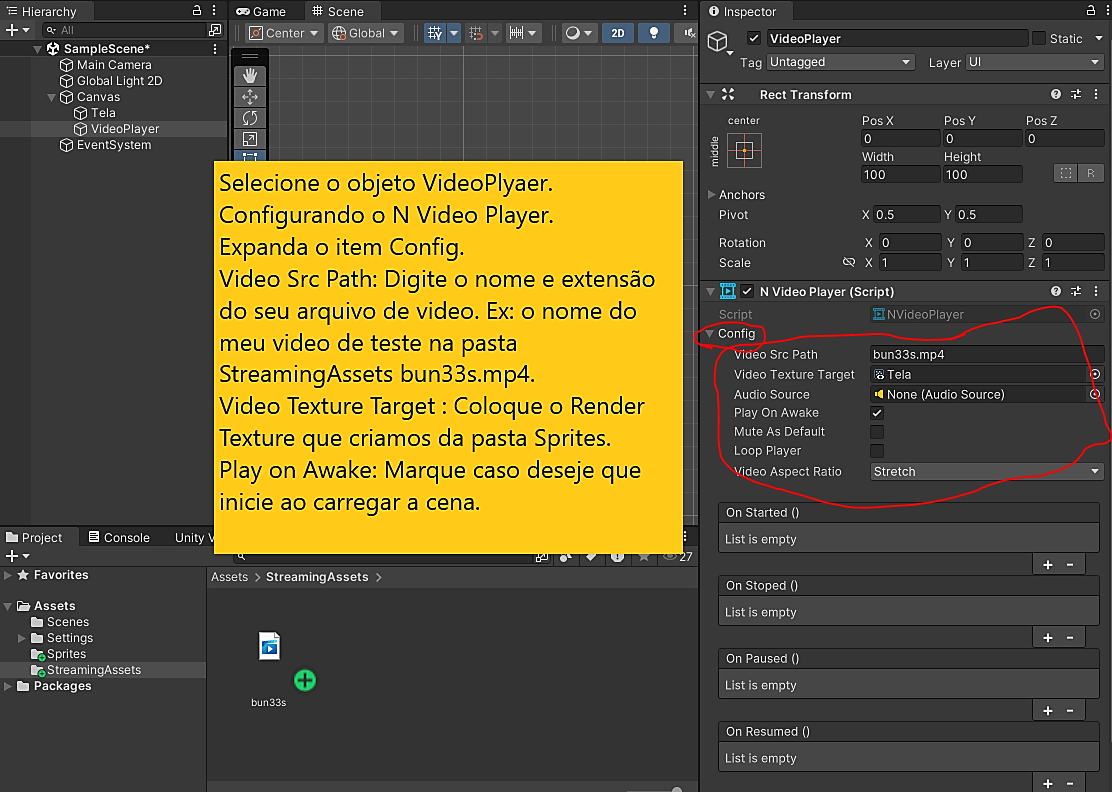
Task: Toggle VideoPlayer object active checkbox
Action: pos(754,38)
